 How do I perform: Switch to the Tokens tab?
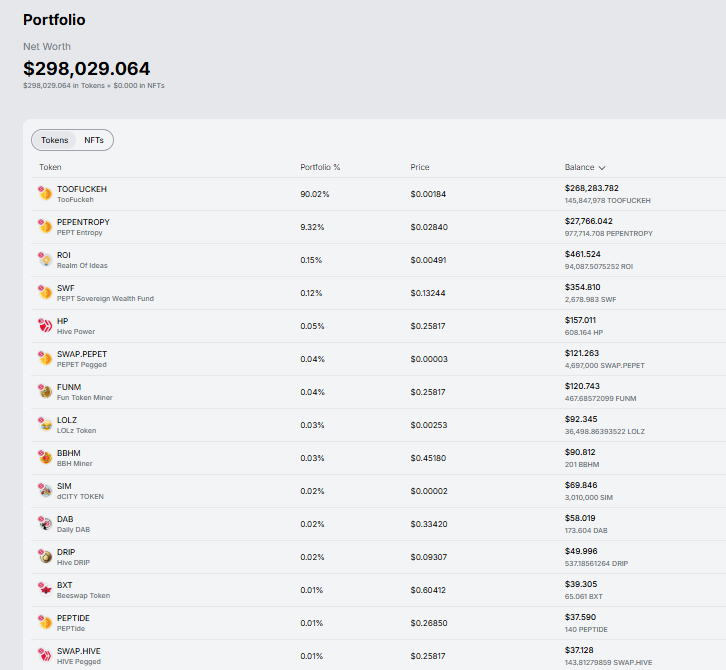(54, 140)
